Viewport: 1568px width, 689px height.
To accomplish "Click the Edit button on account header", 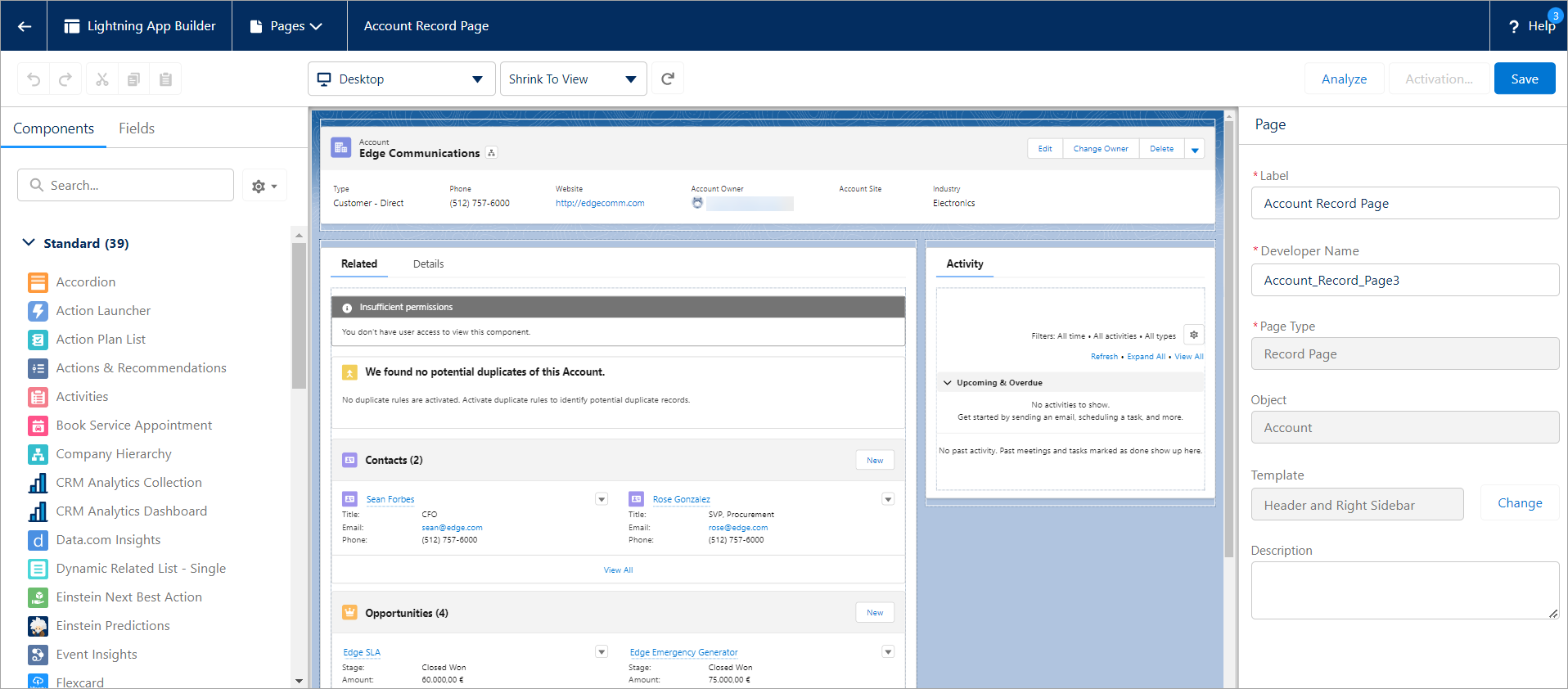I will pyautogui.click(x=1045, y=149).
